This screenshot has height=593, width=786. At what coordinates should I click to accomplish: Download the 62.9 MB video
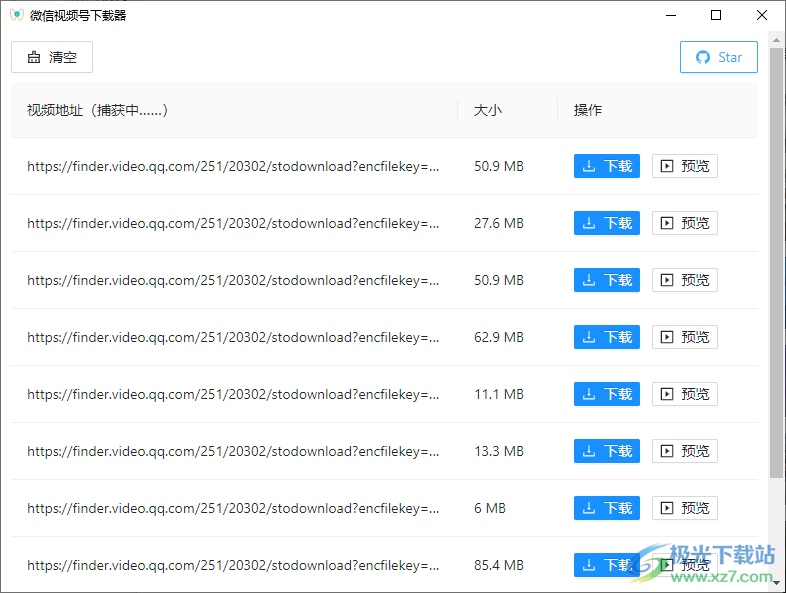coord(607,337)
